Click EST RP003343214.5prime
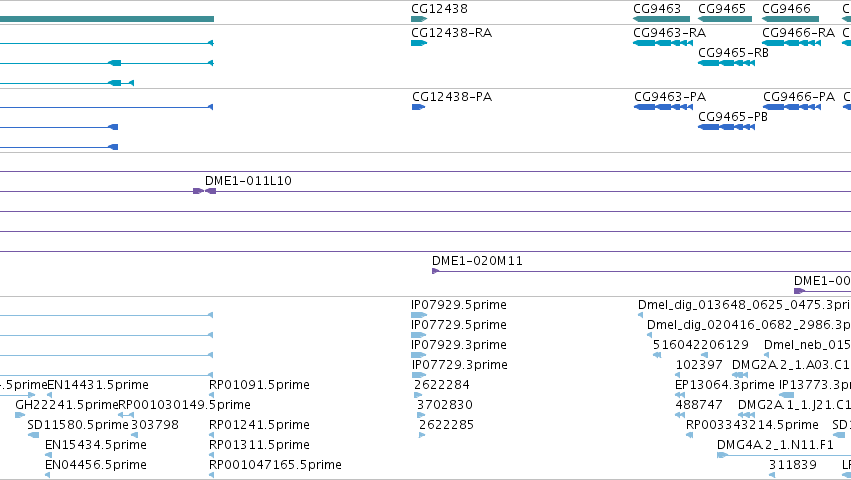This screenshot has height=480, width=851. tap(689, 435)
